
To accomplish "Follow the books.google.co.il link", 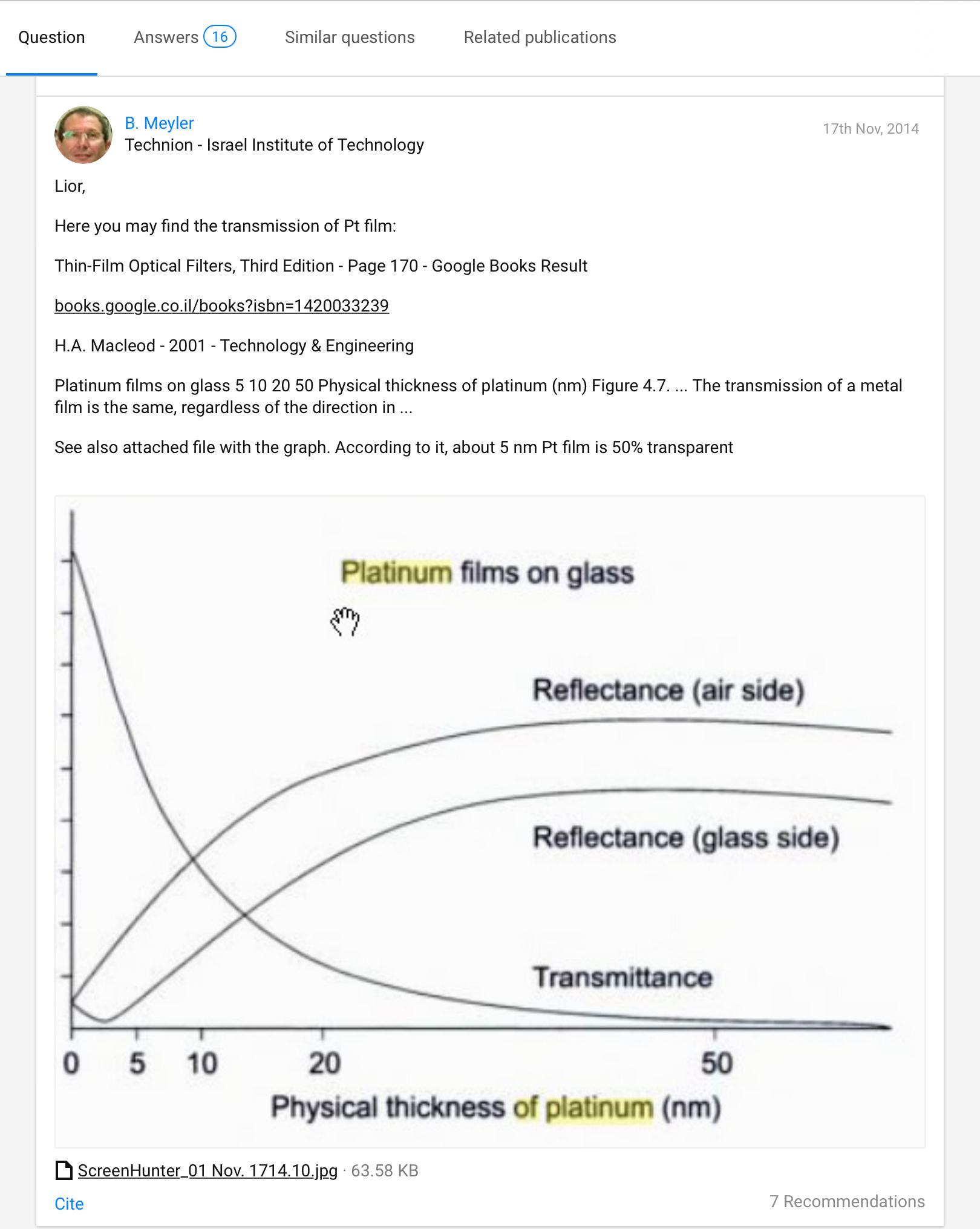I will 221,305.
